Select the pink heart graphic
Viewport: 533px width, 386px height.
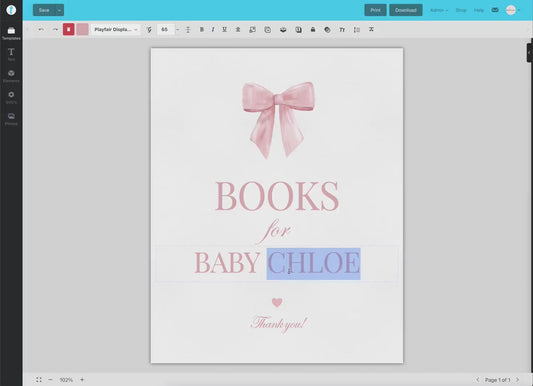[x=277, y=302]
